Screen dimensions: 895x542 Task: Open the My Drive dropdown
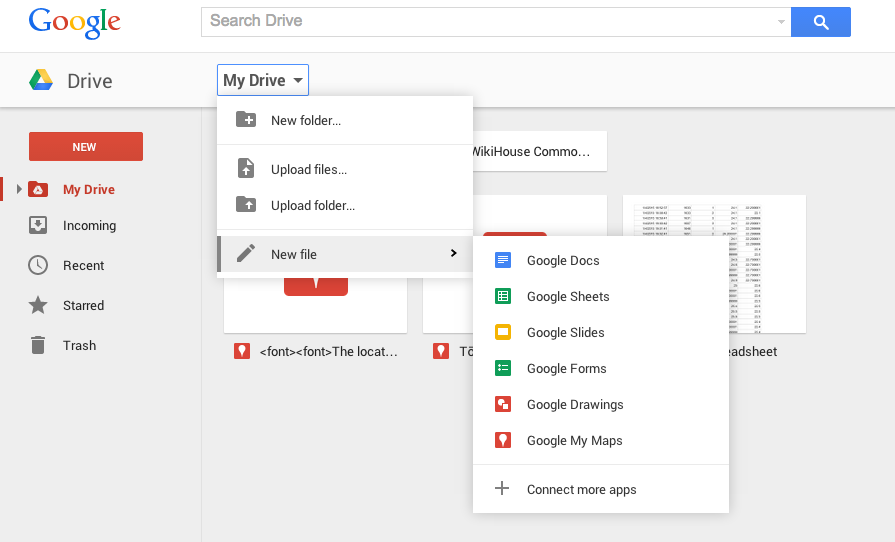[263, 81]
